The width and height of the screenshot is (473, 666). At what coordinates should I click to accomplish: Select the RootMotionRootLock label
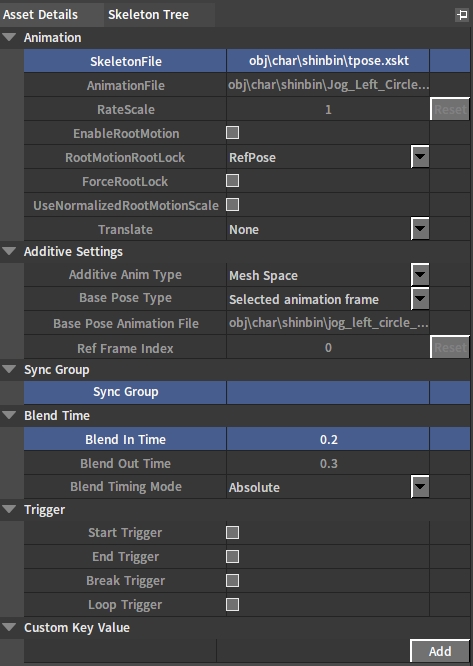click(125, 158)
